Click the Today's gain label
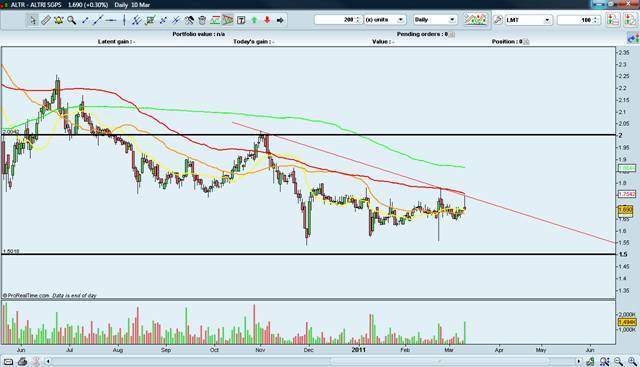The image size is (640, 367). [253, 42]
